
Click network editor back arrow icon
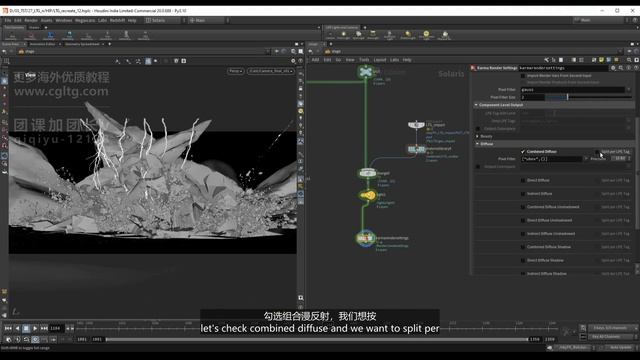pyautogui.click(x=311, y=51)
